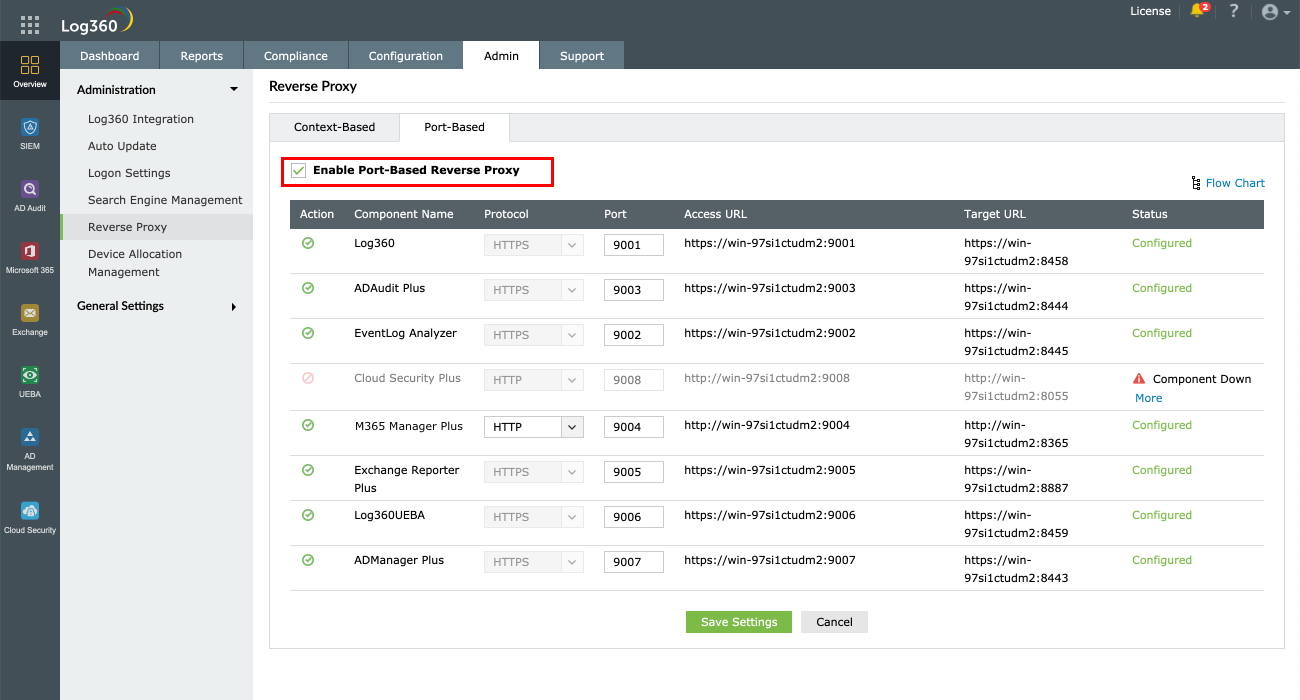This screenshot has height=700, width=1300.
Task: Select the Context-Based tab
Action: point(334,127)
